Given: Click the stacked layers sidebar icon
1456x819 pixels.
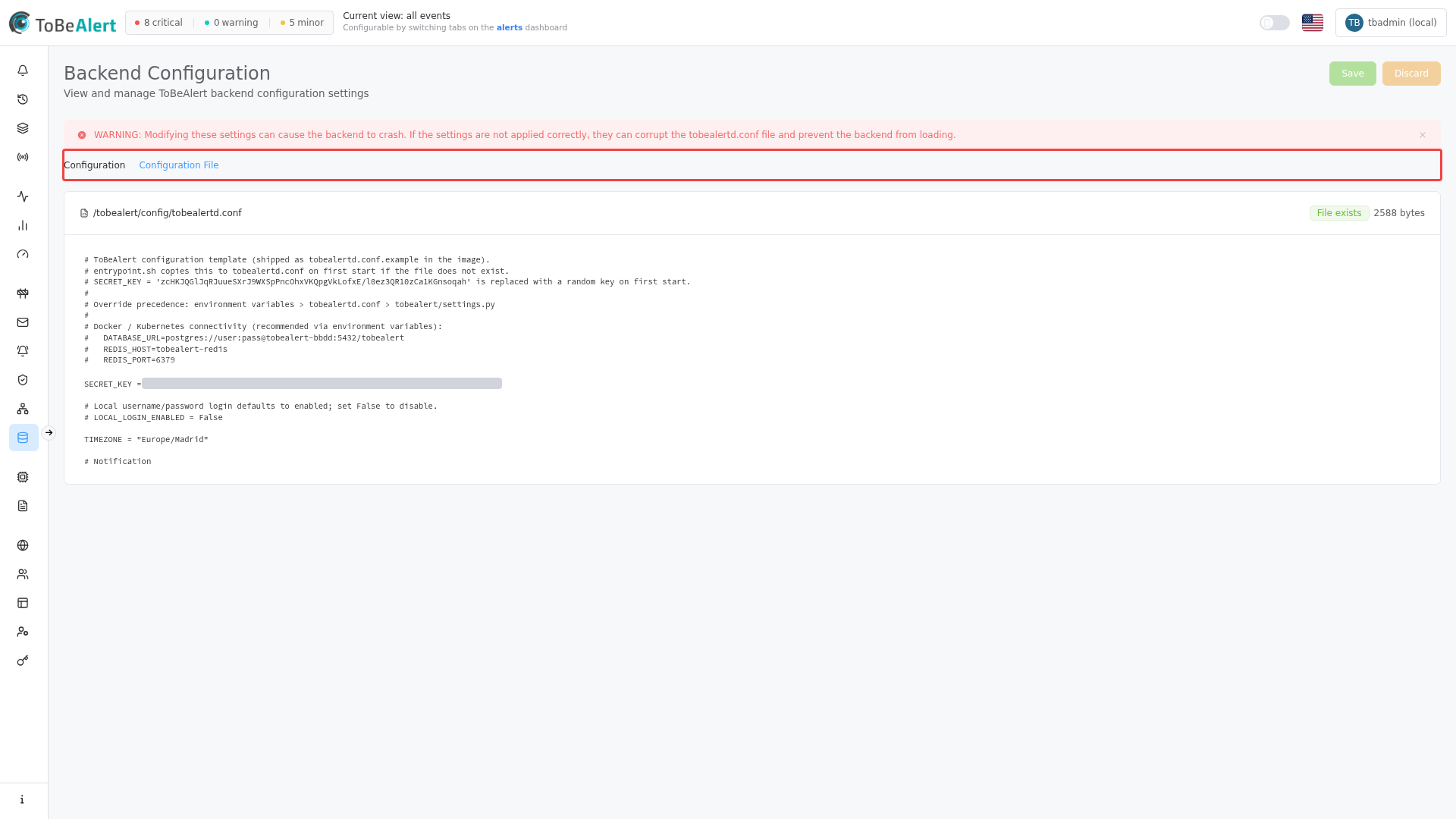Looking at the screenshot, I should (x=23, y=128).
